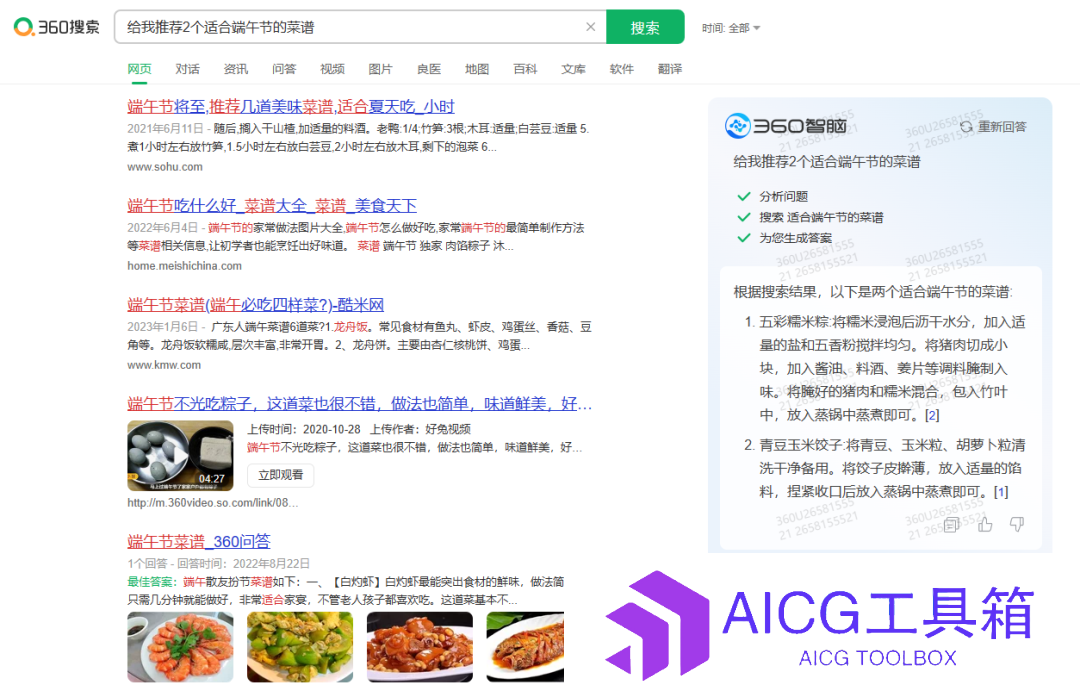This screenshot has height=691, width=1080.
Task: Click the 重新回答 refresh icon
Action: click(x=966, y=127)
